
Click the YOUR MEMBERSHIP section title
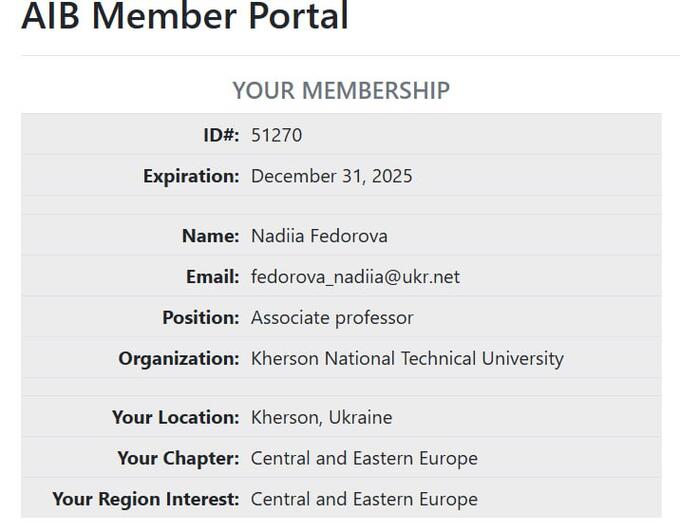[341, 90]
